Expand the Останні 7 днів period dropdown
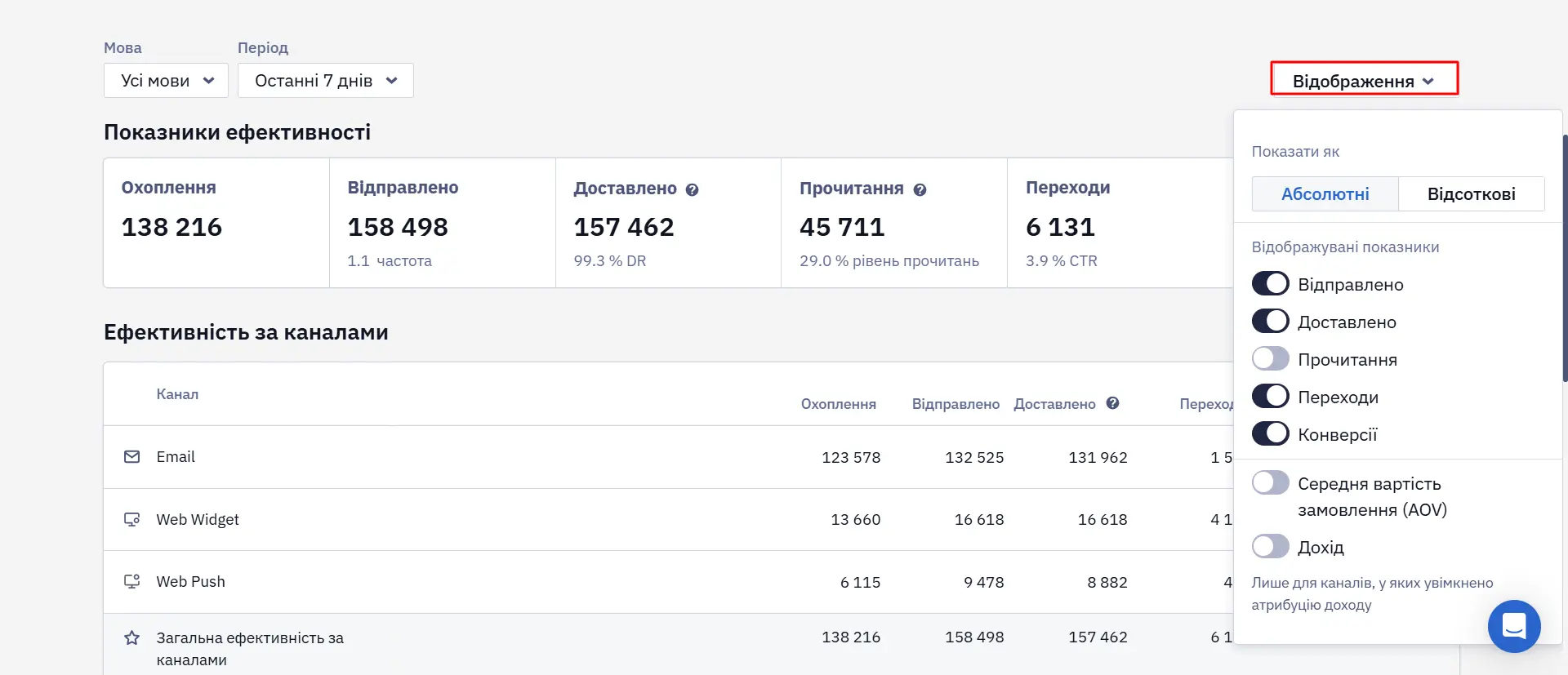 (x=325, y=81)
